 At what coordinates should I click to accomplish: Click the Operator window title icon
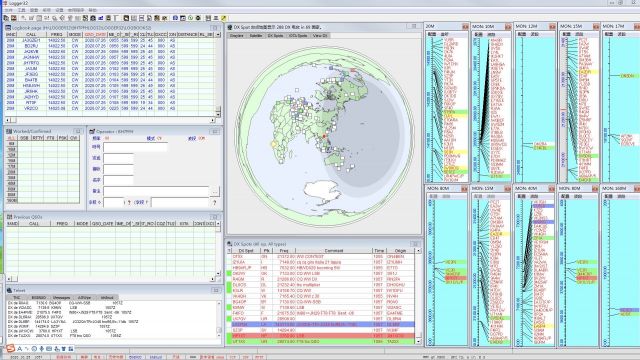coord(92,131)
